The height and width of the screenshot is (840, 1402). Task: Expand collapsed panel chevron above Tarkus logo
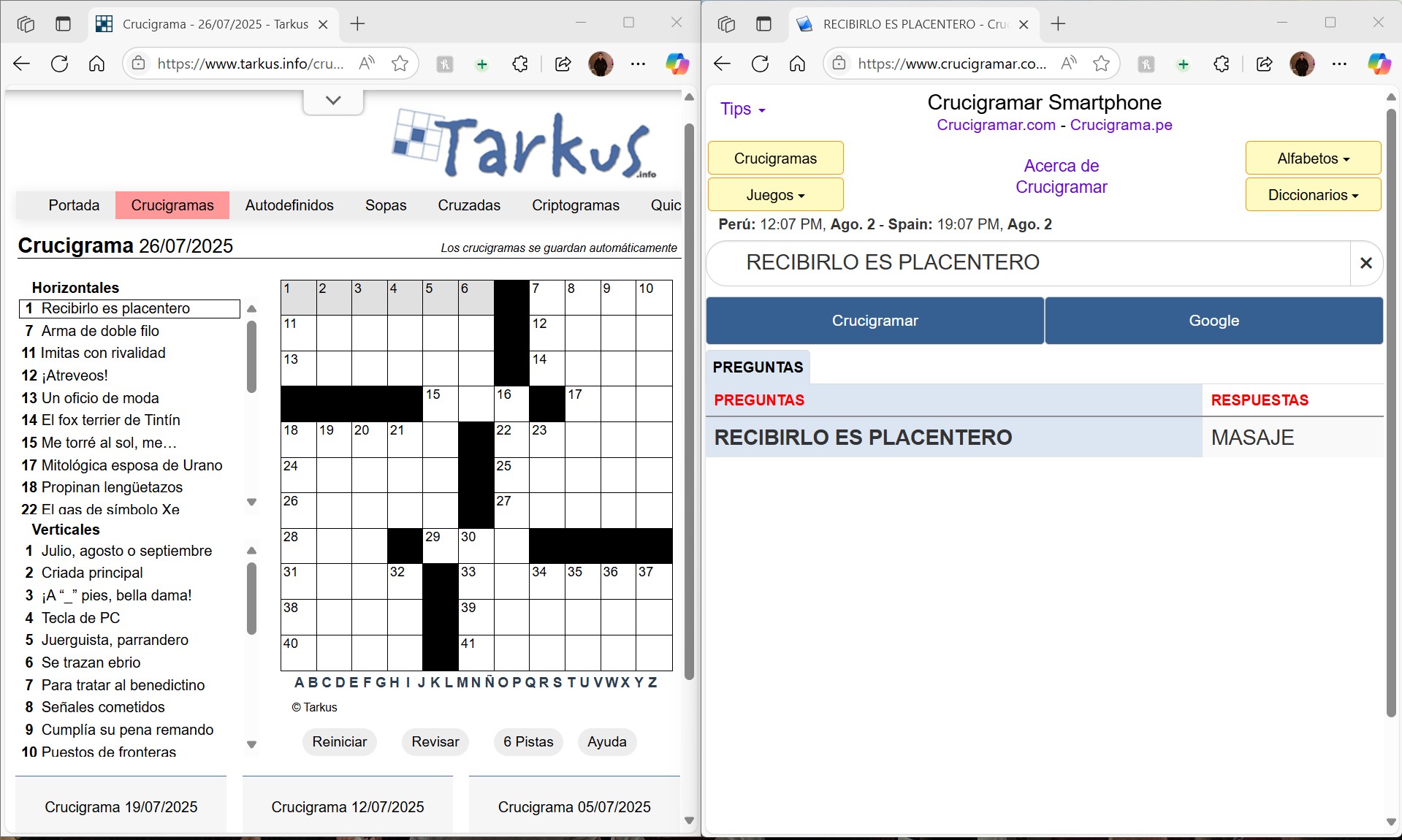click(x=333, y=101)
